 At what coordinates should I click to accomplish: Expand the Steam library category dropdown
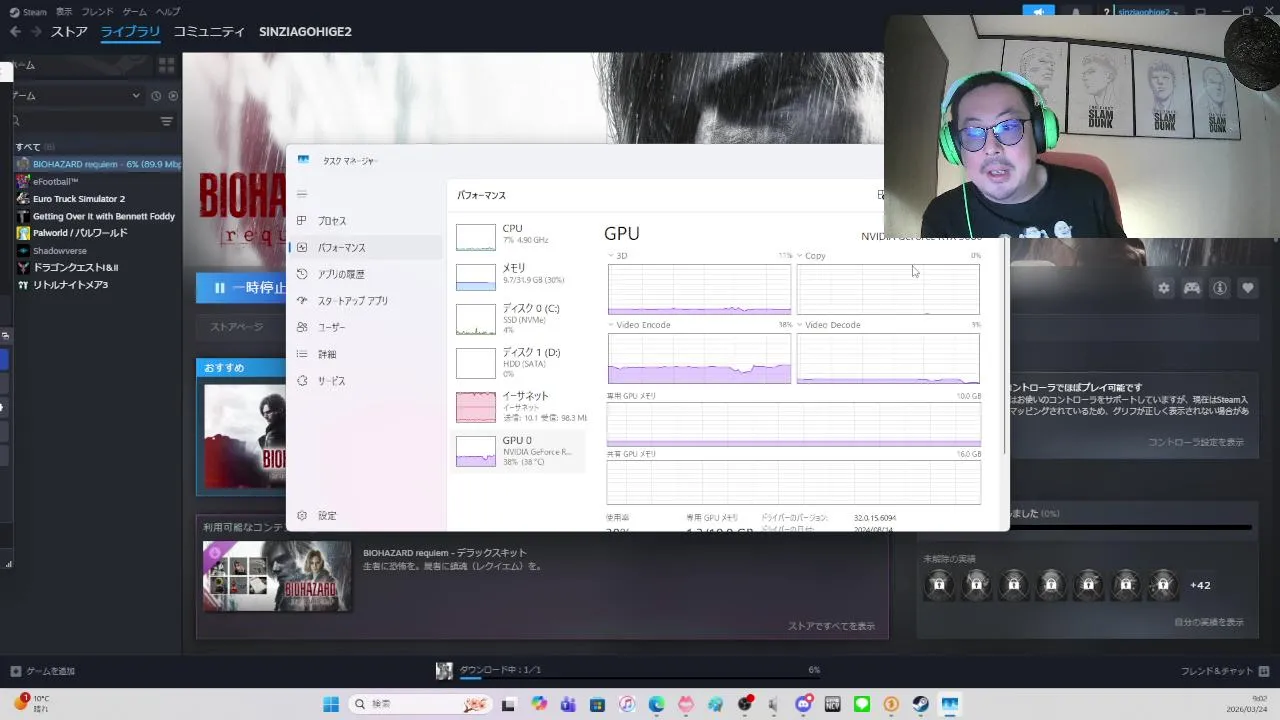point(136,96)
